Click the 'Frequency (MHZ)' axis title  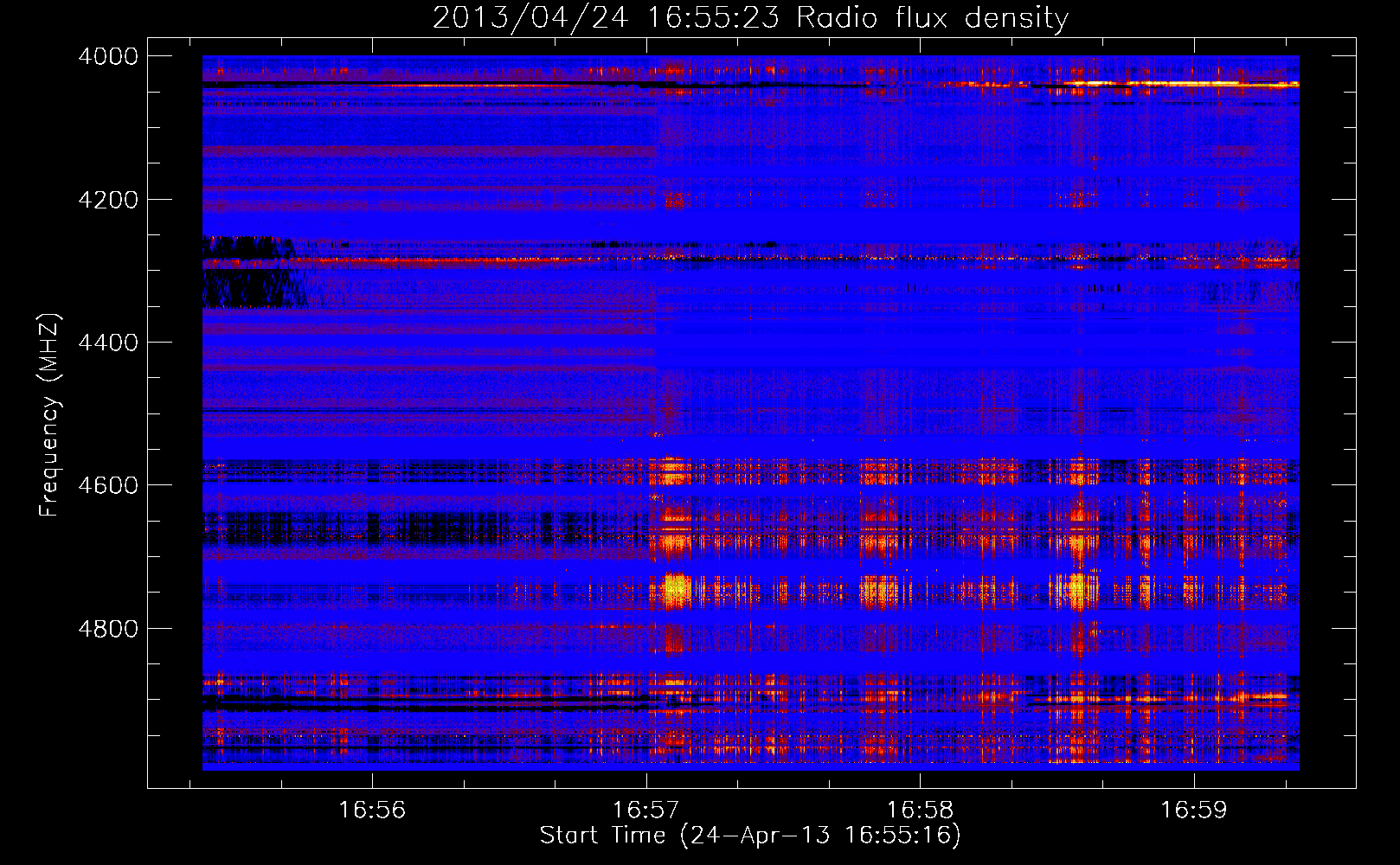(50, 415)
